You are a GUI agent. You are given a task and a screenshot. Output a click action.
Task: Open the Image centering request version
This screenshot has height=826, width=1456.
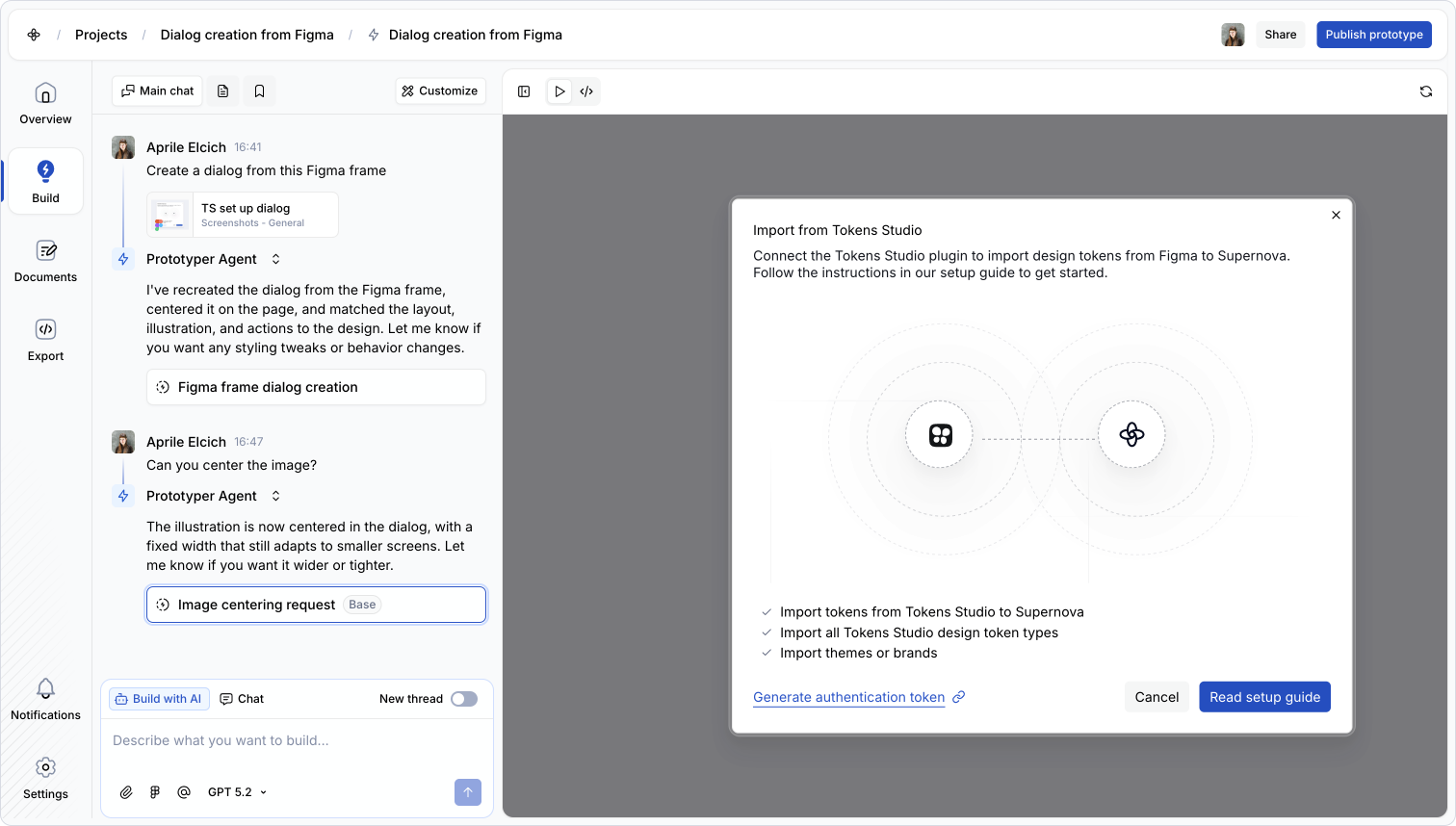coord(316,605)
